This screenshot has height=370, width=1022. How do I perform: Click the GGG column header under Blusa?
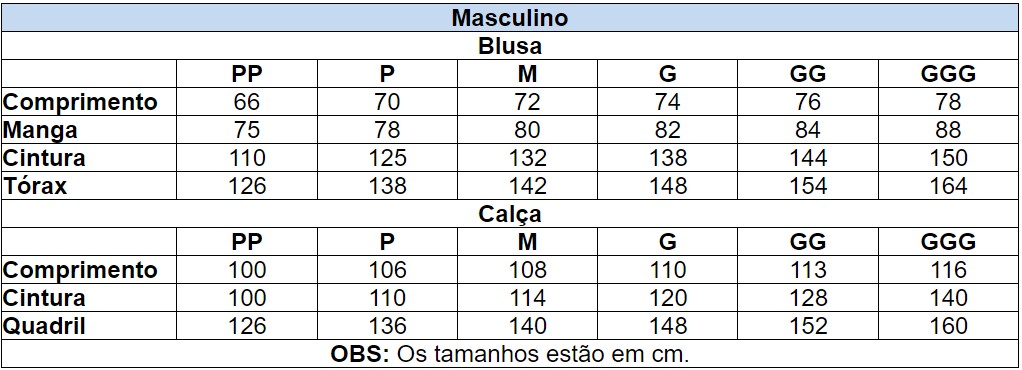948,74
